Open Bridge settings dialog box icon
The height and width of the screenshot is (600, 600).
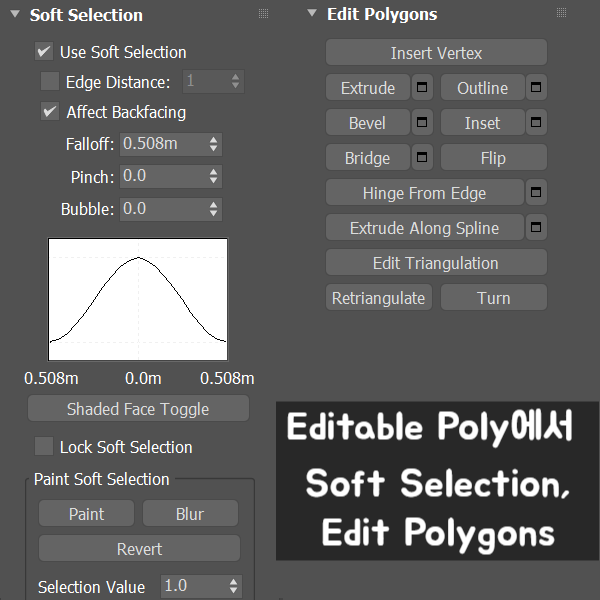422,157
